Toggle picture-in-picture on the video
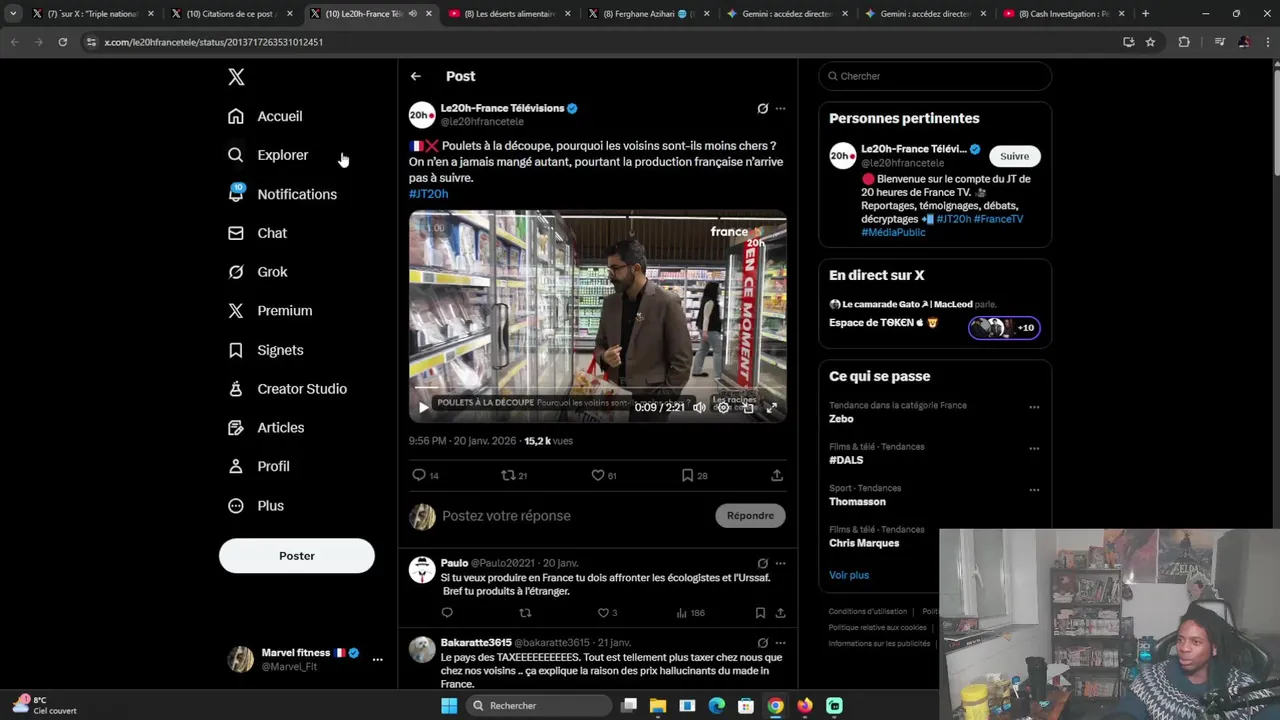The height and width of the screenshot is (720, 1280). tap(748, 408)
